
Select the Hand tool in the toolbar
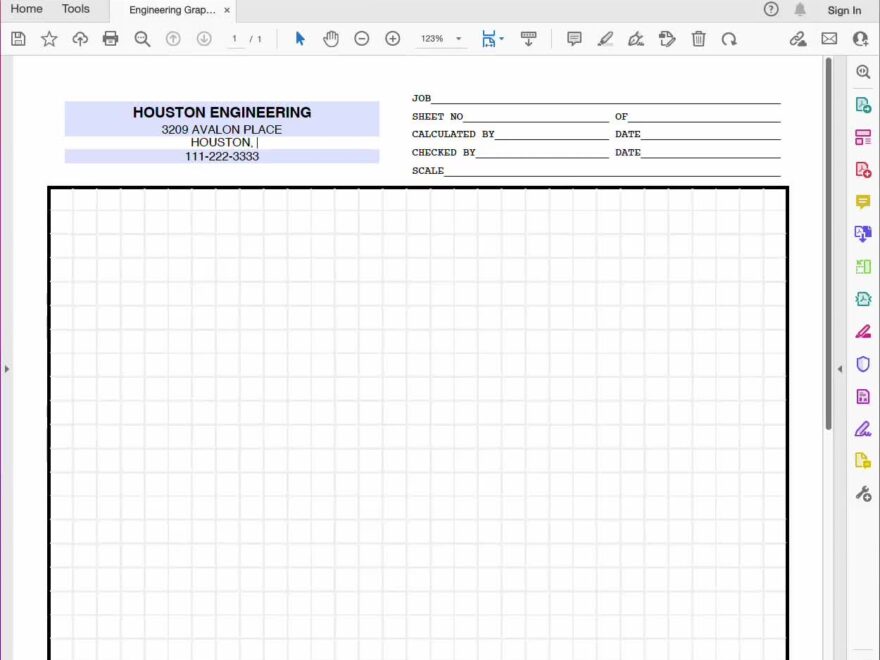coord(331,39)
